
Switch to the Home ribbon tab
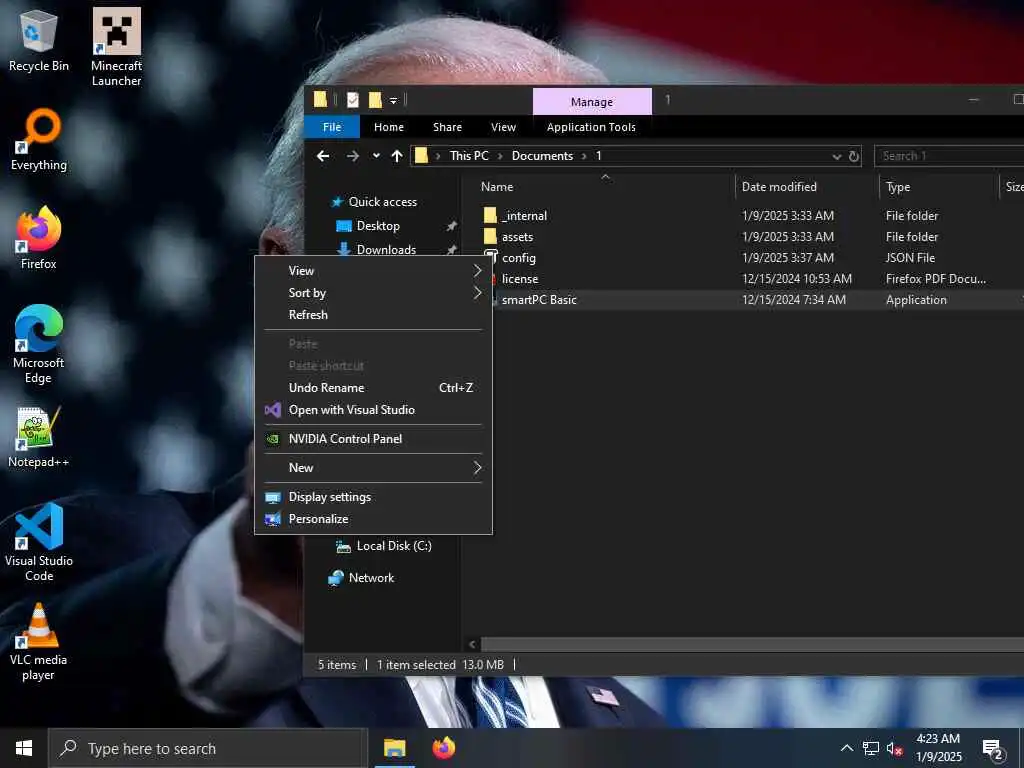click(x=389, y=127)
